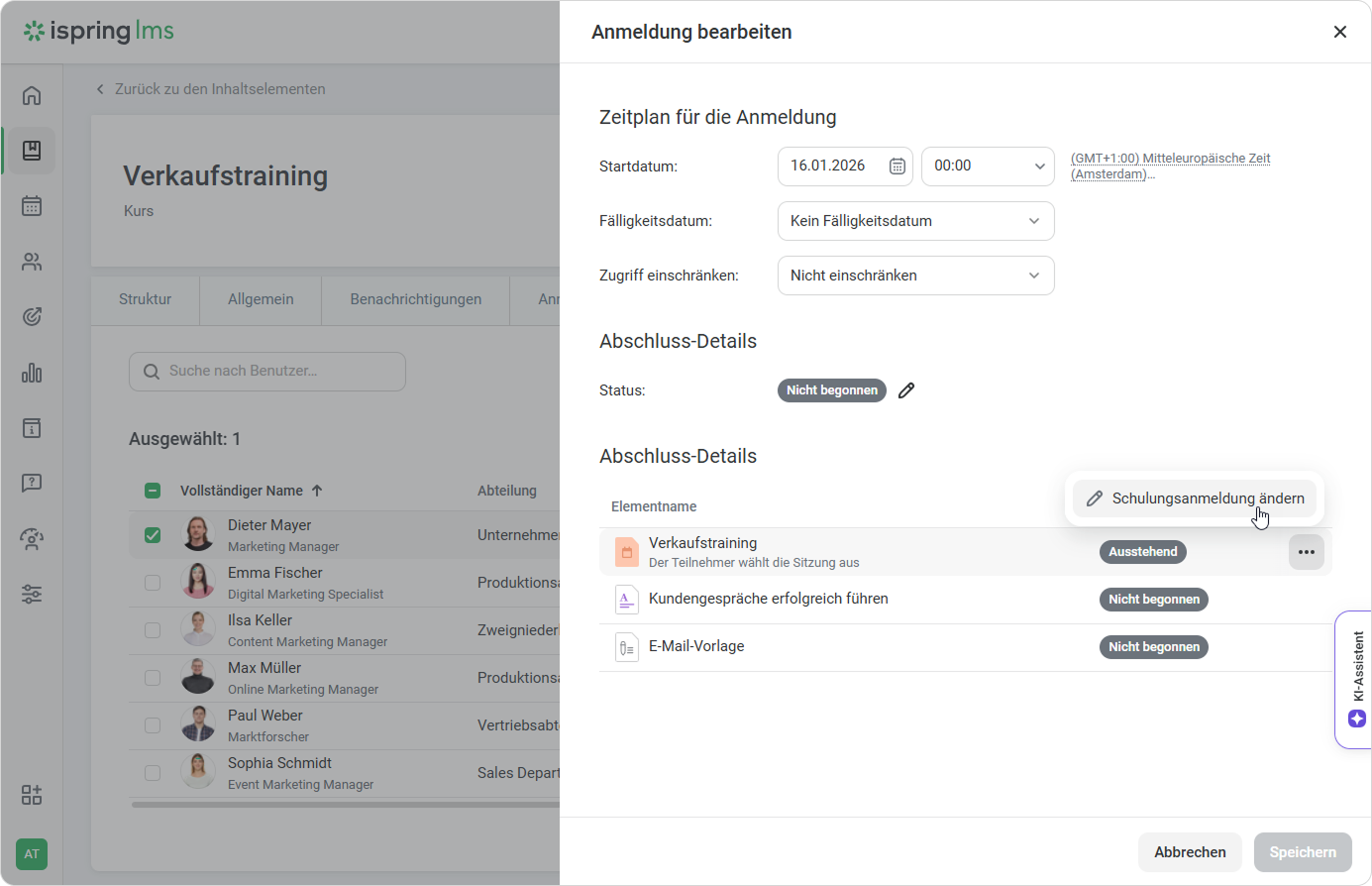Switch to the Benachrichtigungen tab
The width and height of the screenshot is (1372, 886).
click(415, 299)
